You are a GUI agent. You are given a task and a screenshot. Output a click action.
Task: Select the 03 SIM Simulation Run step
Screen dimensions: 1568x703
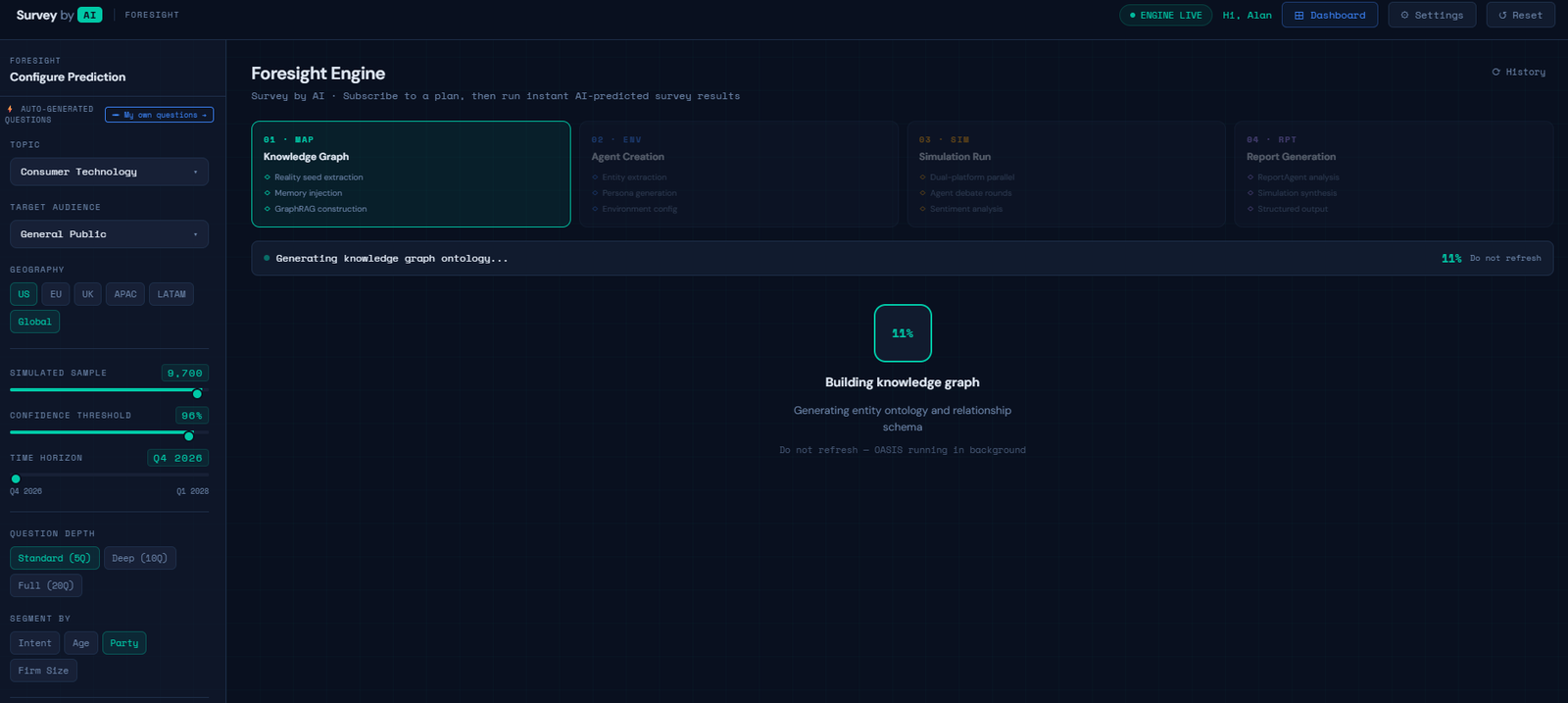[1066, 174]
